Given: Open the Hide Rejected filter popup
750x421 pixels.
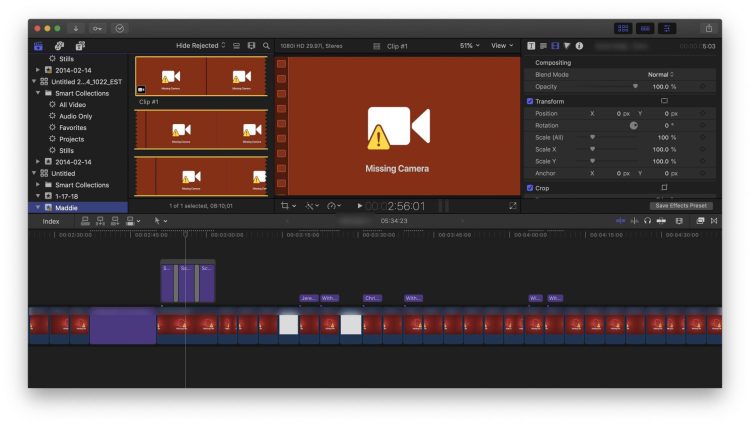Looking at the screenshot, I should pyautogui.click(x=200, y=45).
